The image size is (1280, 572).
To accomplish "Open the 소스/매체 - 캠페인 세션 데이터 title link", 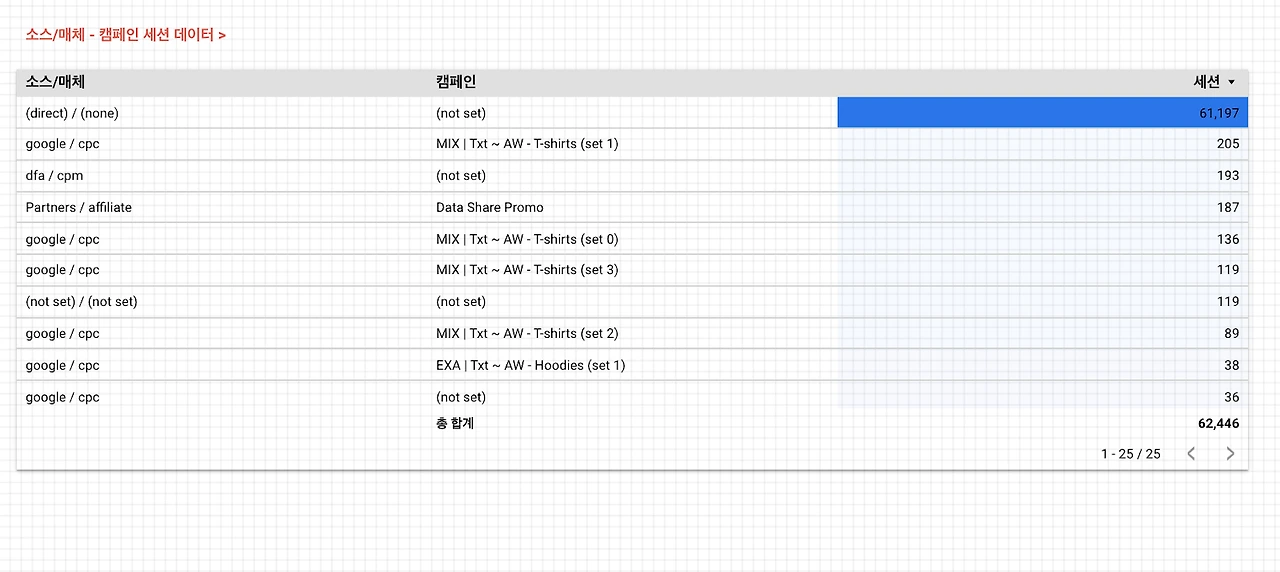I will (x=125, y=35).
